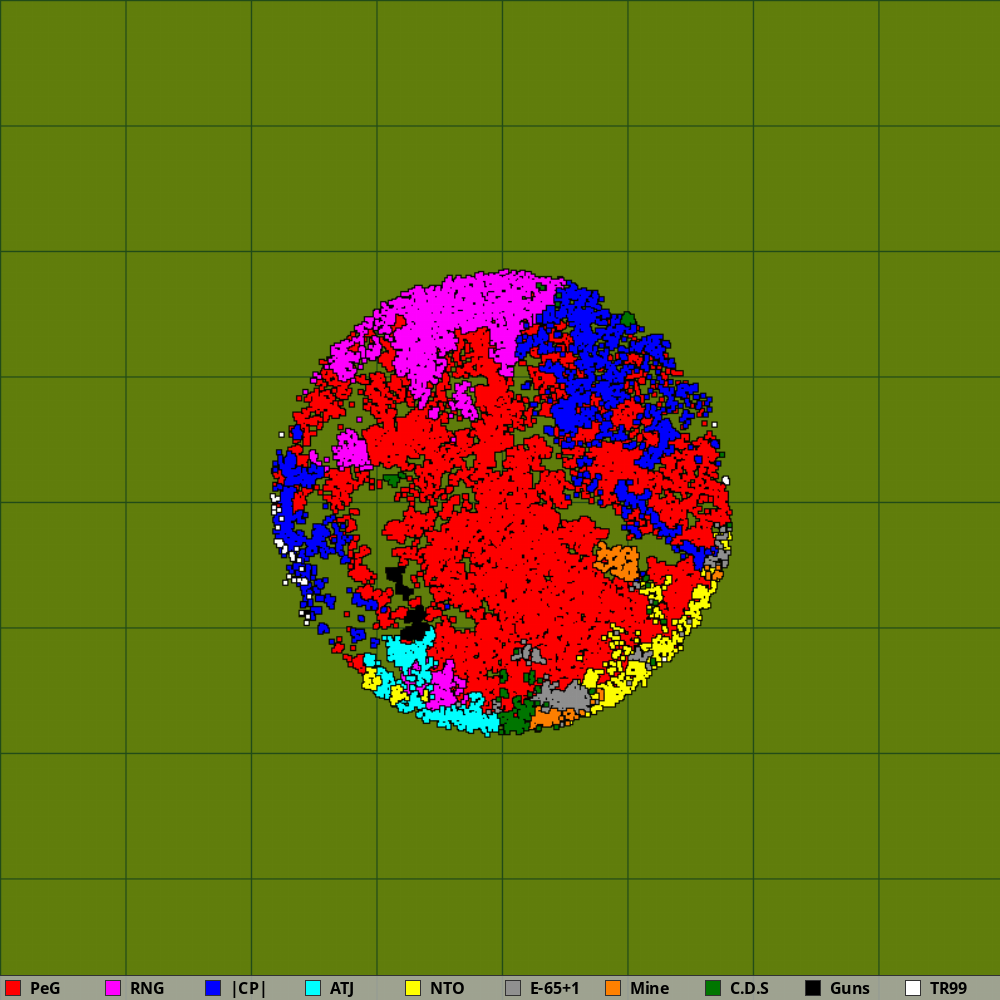Select the Mine legend label

point(649,988)
